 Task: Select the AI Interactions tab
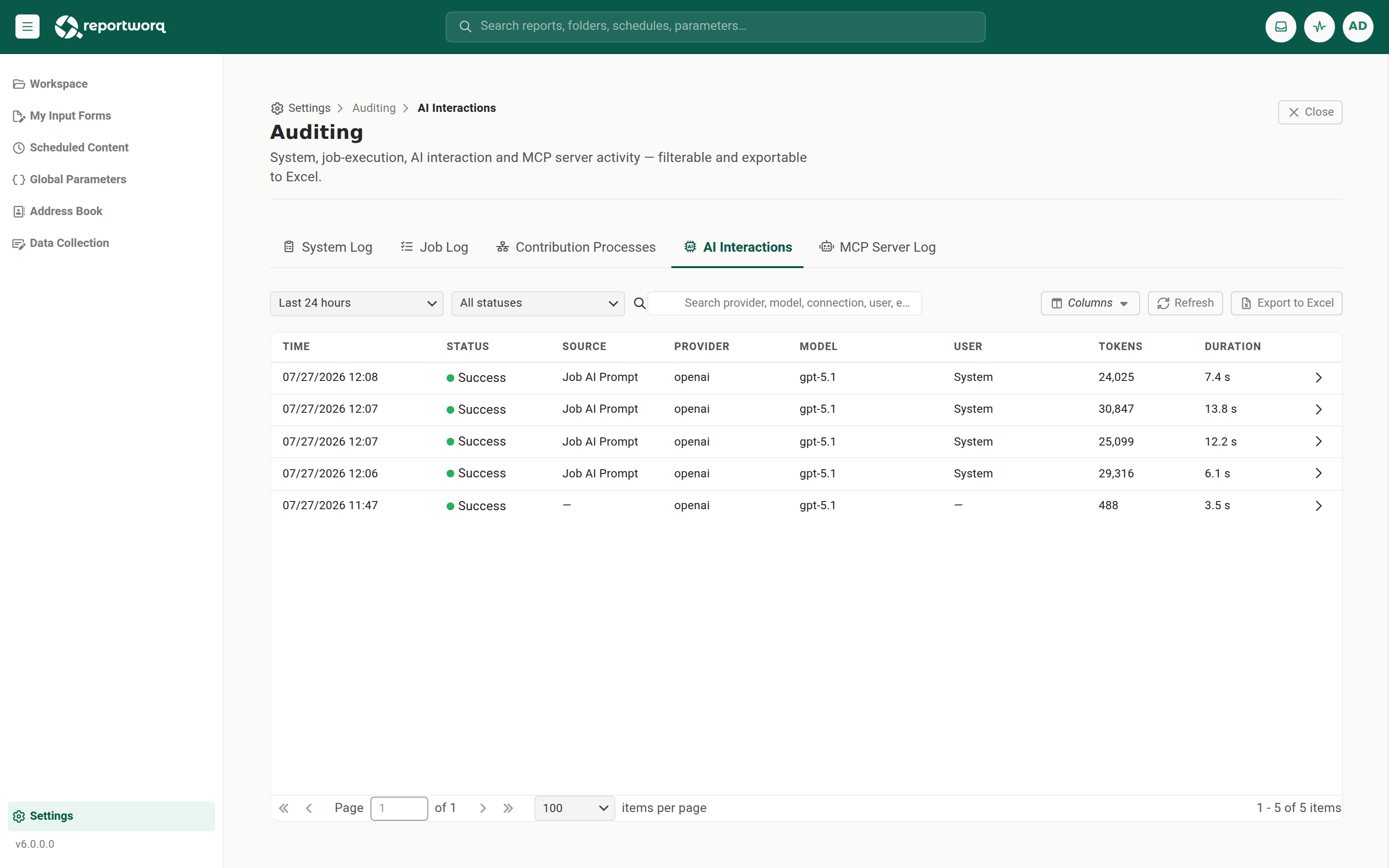click(x=737, y=247)
